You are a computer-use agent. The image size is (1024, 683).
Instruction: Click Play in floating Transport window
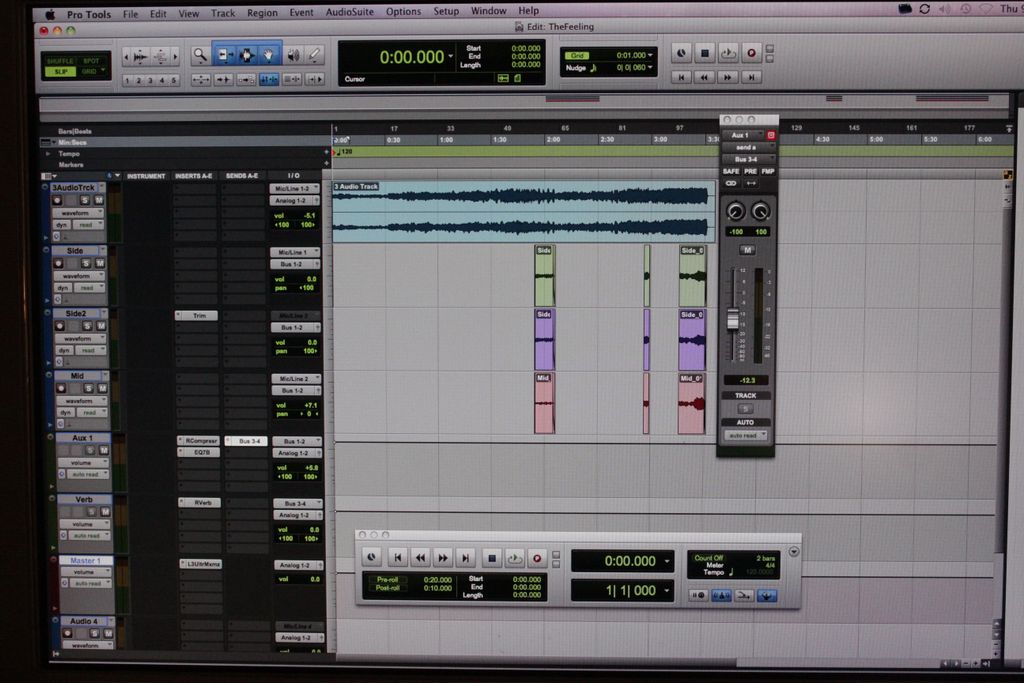click(515, 558)
